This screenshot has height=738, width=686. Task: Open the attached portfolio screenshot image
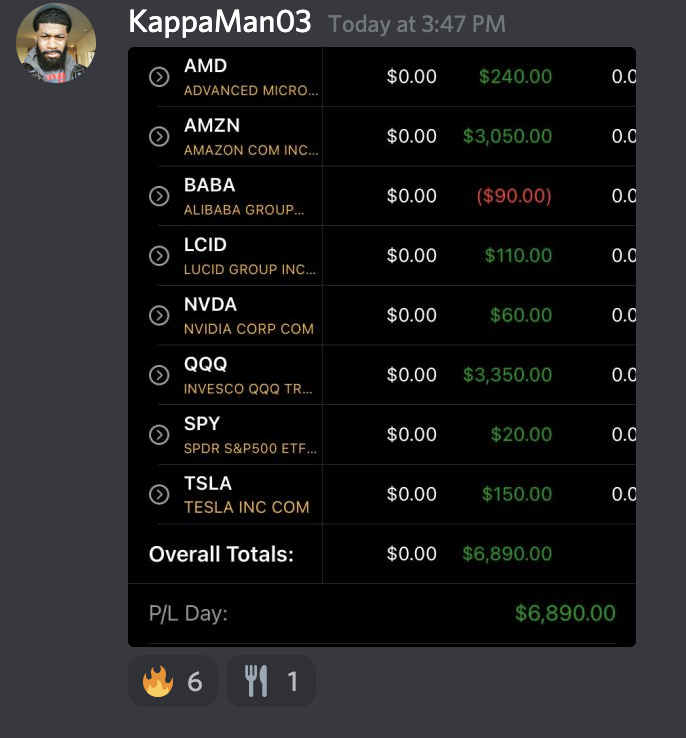[x=382, y=346]
